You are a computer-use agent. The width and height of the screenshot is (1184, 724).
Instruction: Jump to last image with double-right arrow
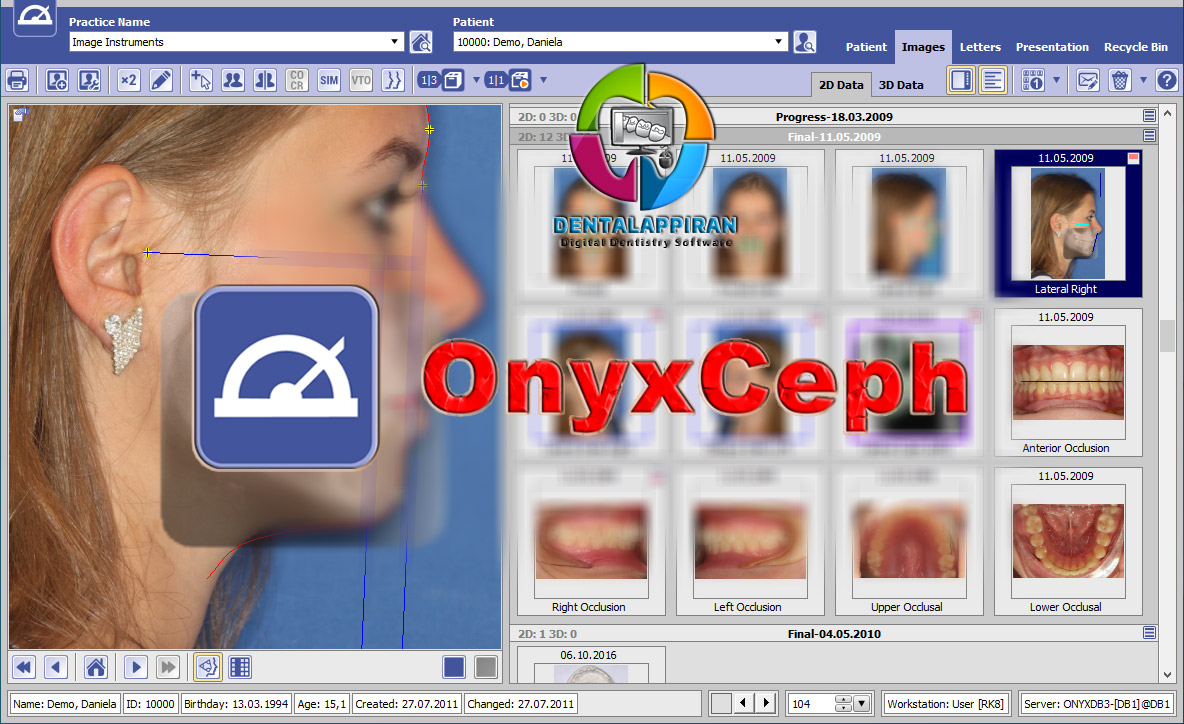click(168, 667)
